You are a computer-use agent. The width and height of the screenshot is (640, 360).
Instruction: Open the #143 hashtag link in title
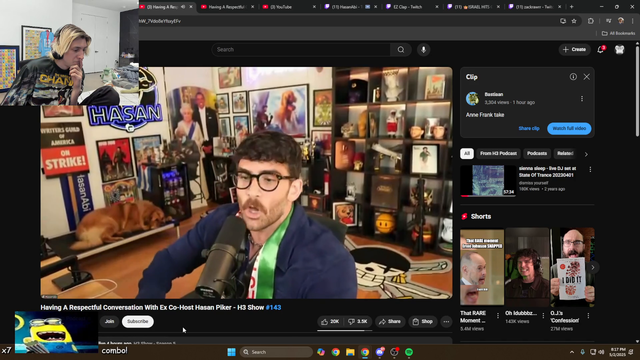(273, 308)
